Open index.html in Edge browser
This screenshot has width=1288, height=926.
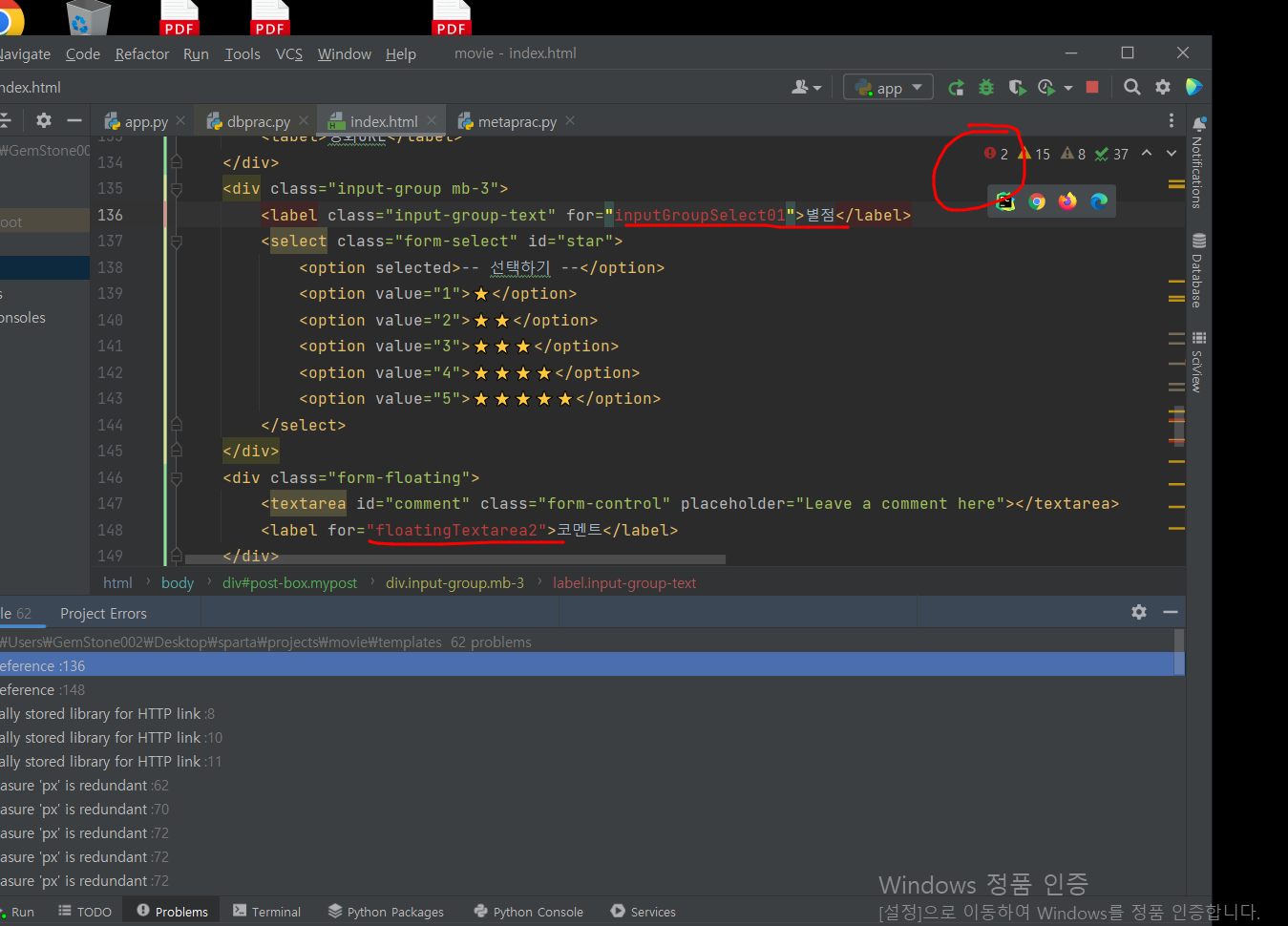tap(1099, 201)
